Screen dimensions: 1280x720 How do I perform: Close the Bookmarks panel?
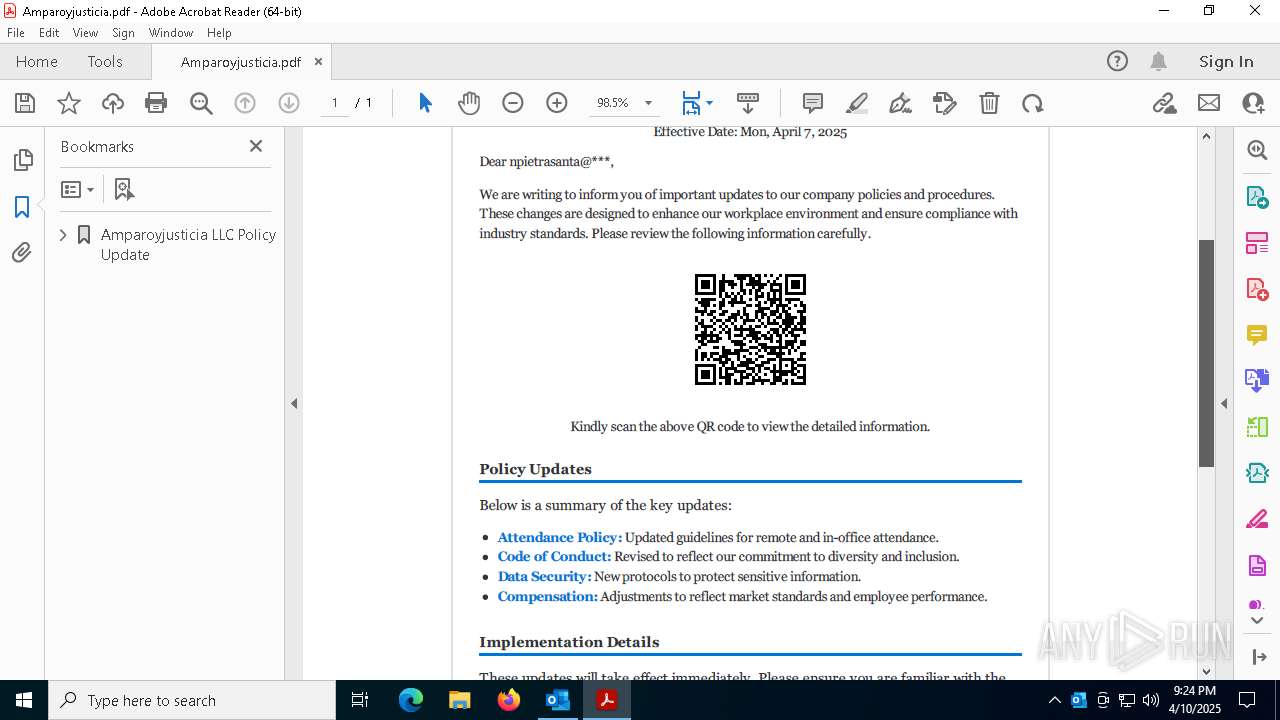point(256,146)
